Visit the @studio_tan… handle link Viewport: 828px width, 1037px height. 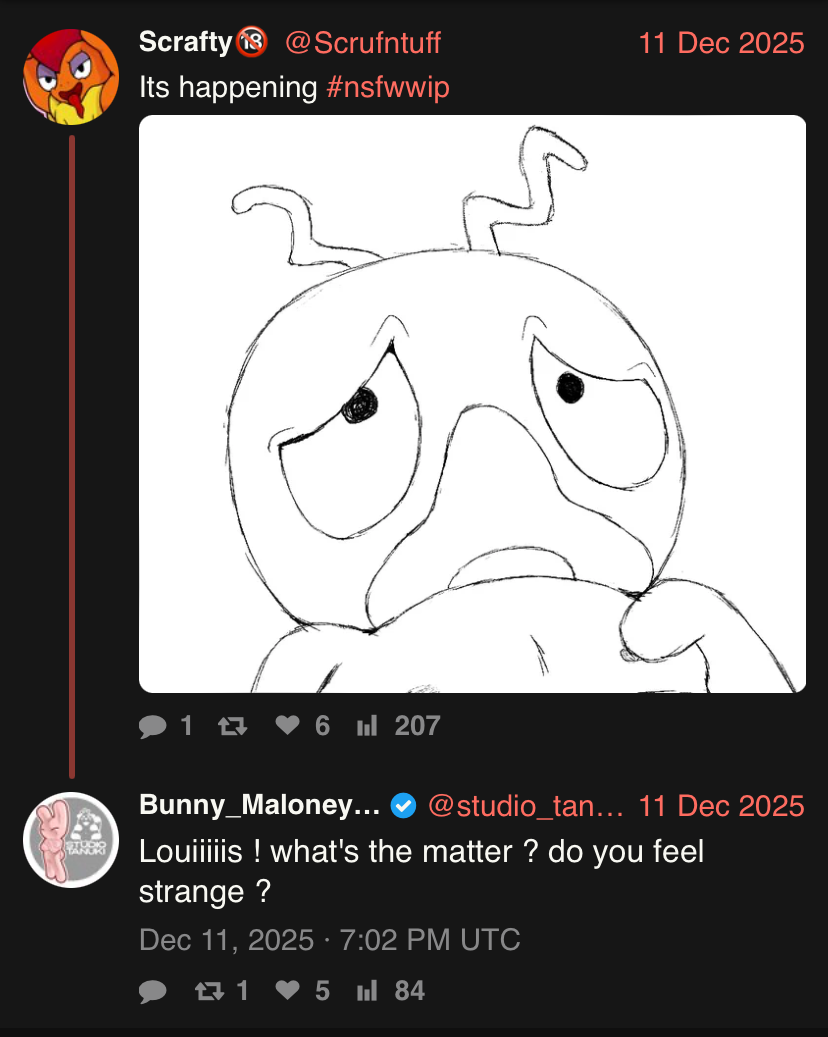tap(526, 805)
